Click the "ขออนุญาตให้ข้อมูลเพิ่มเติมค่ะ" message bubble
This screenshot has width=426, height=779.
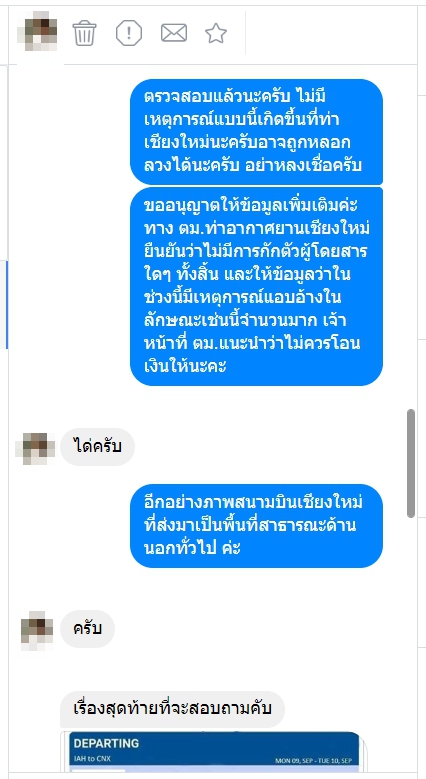tap(256, 286)
